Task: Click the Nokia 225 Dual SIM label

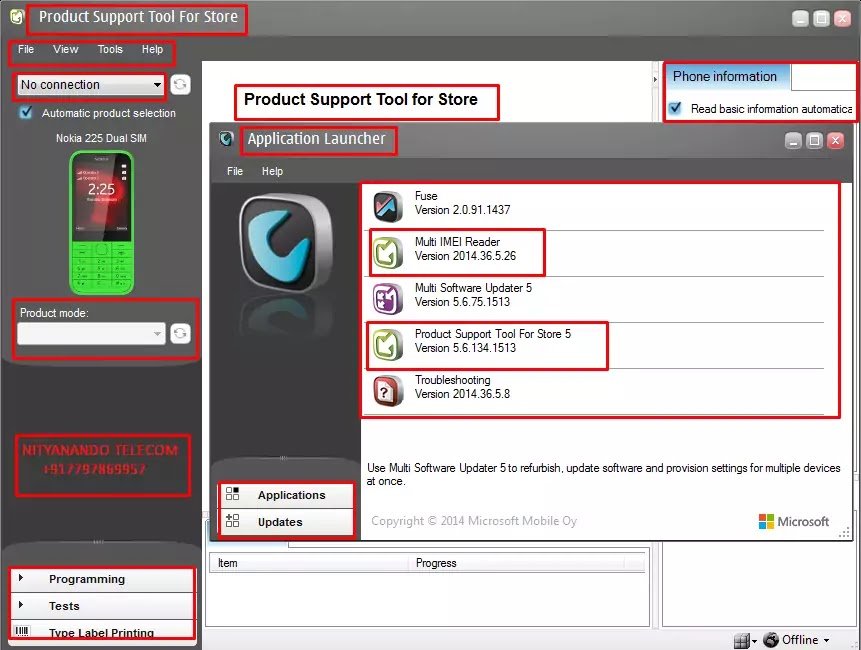Action: coord(102,138)
